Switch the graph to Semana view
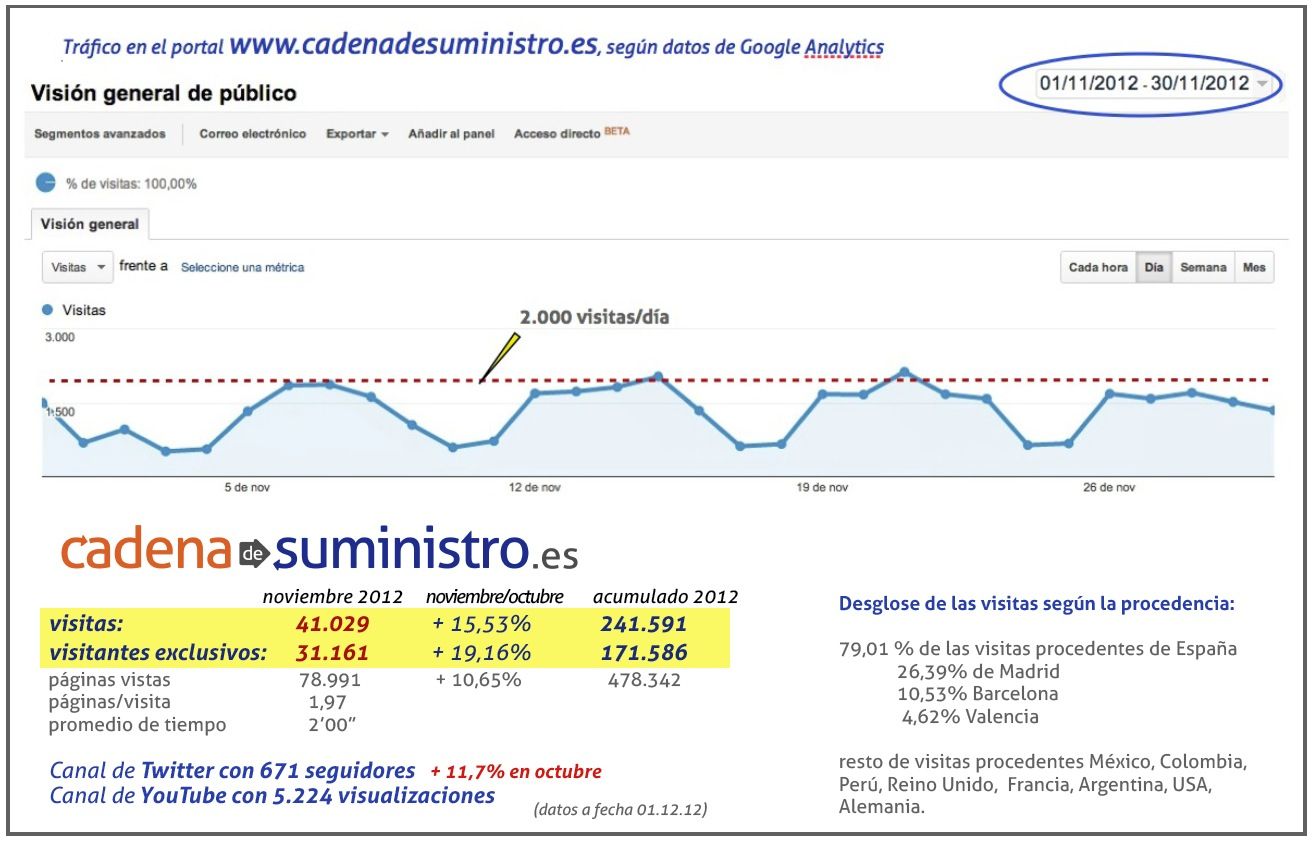1313x843 pixels. coord(1203,268)
